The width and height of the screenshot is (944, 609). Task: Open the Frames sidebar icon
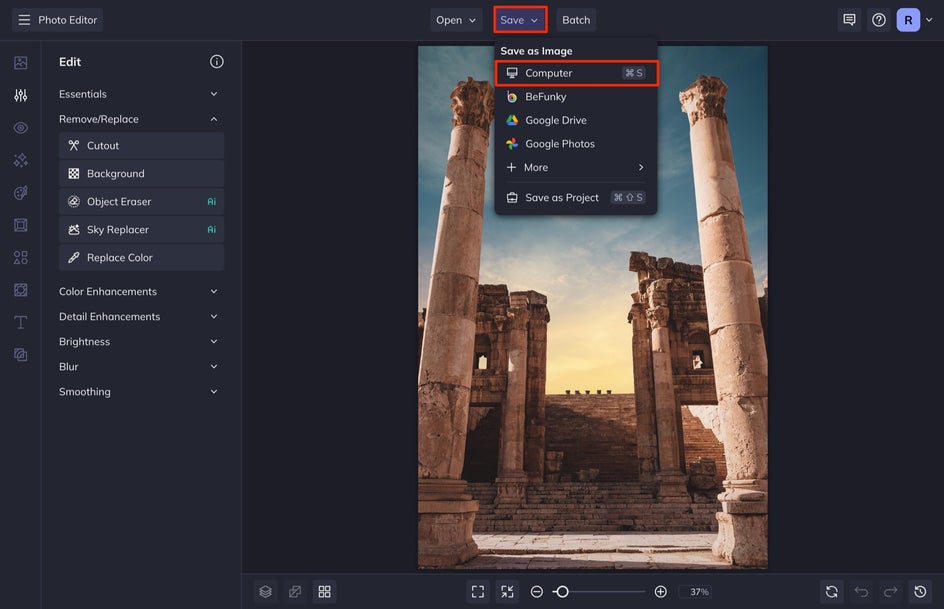(x=20, y=225)
